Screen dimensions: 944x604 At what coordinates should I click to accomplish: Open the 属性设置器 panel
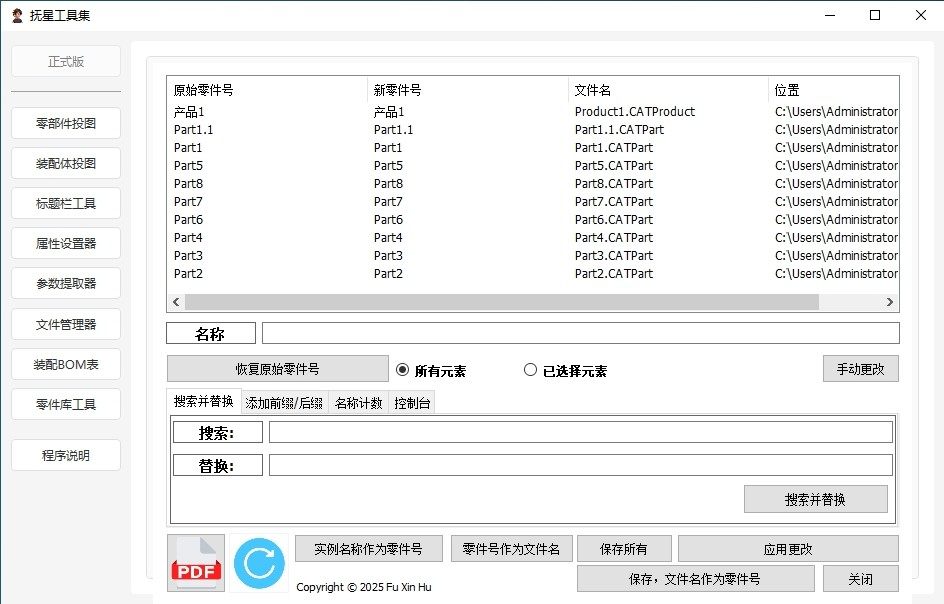point(66,243)
